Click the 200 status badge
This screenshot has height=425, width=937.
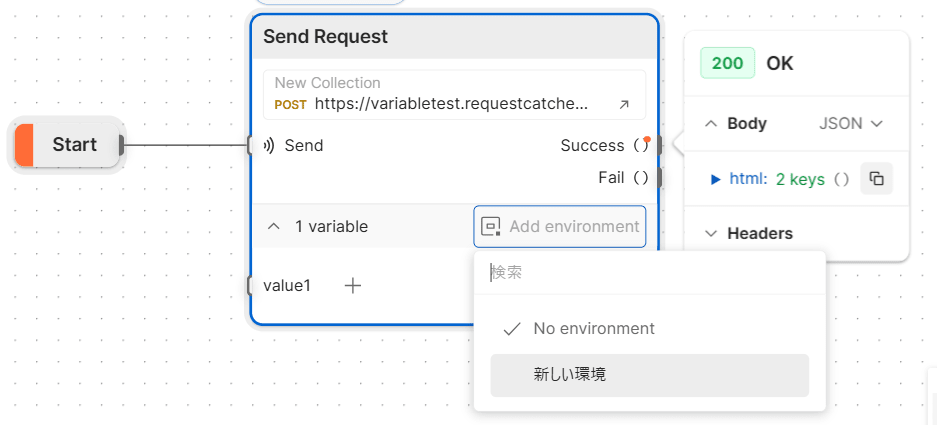[x=727, y=63]
